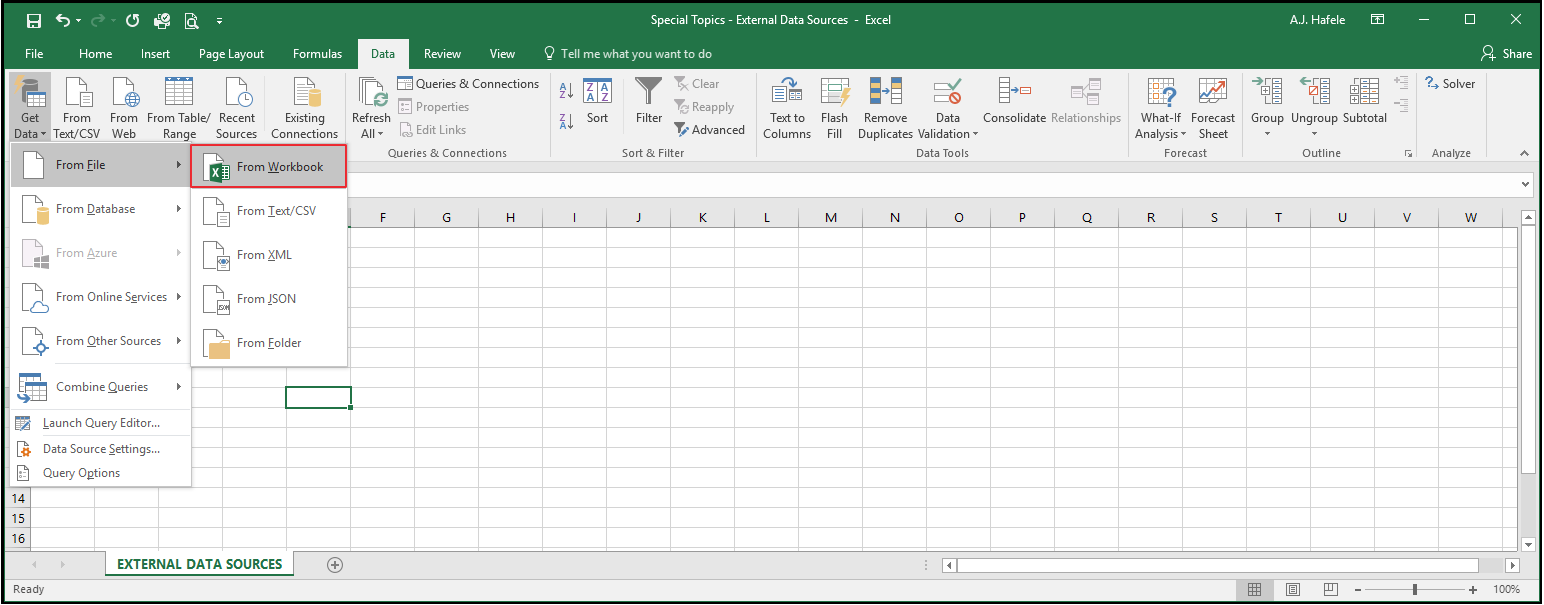Screen dimensions: 1544x605
Task: Click the Sort A to Z icon
Action: [x=566, y=91]
